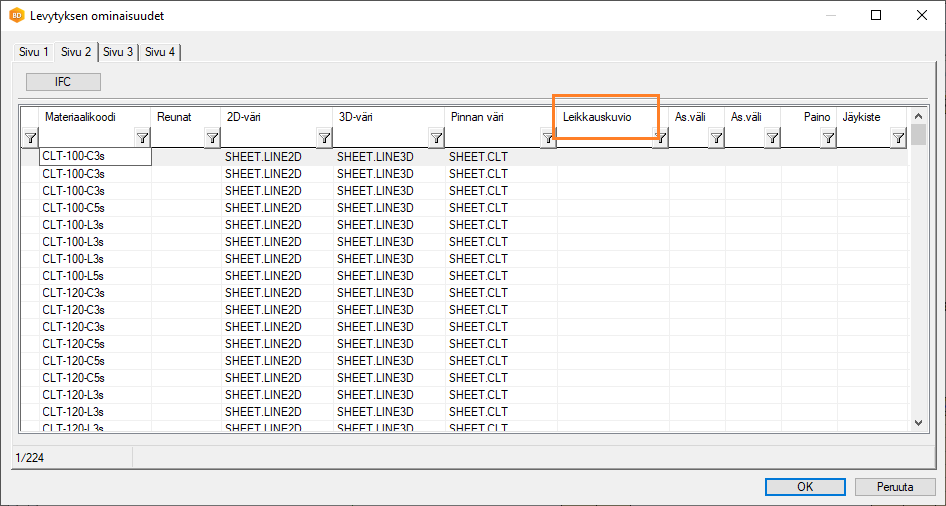Click the Reunat column filter icon
Viewport: 946px width, 506px height.
pos(212,138)
